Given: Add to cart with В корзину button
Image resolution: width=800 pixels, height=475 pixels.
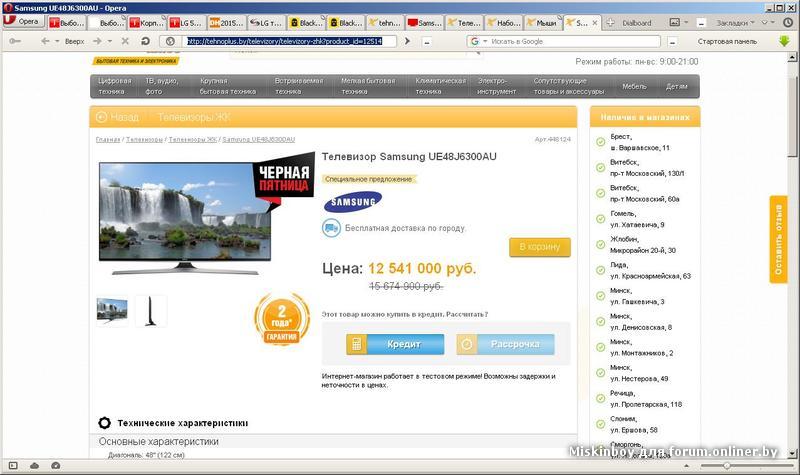Looking at the screenshot, I should point(540,247).
